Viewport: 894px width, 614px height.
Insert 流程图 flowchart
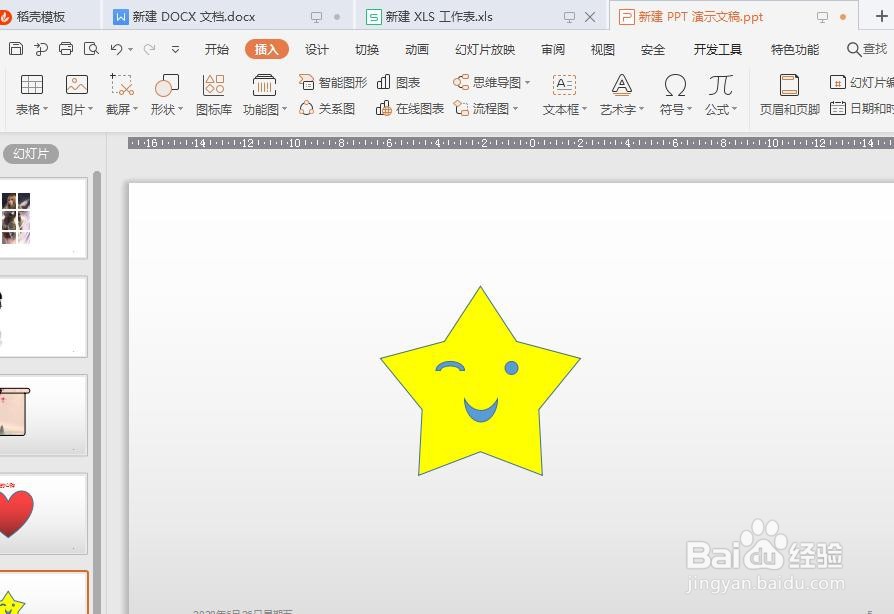pos(481,108)
